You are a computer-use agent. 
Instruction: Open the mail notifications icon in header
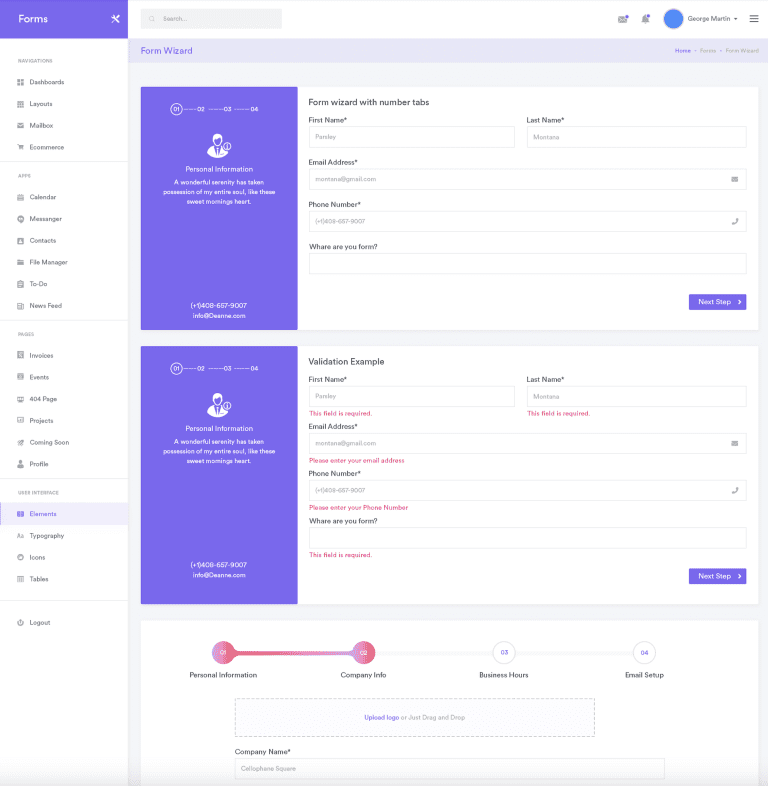[623, 19]
